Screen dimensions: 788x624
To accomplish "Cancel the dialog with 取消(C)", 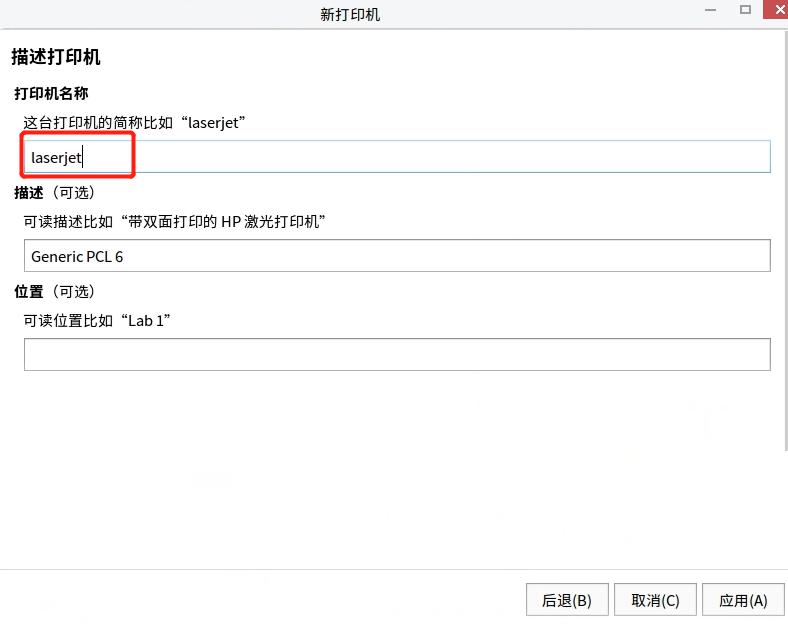I will tap(655, 600).
